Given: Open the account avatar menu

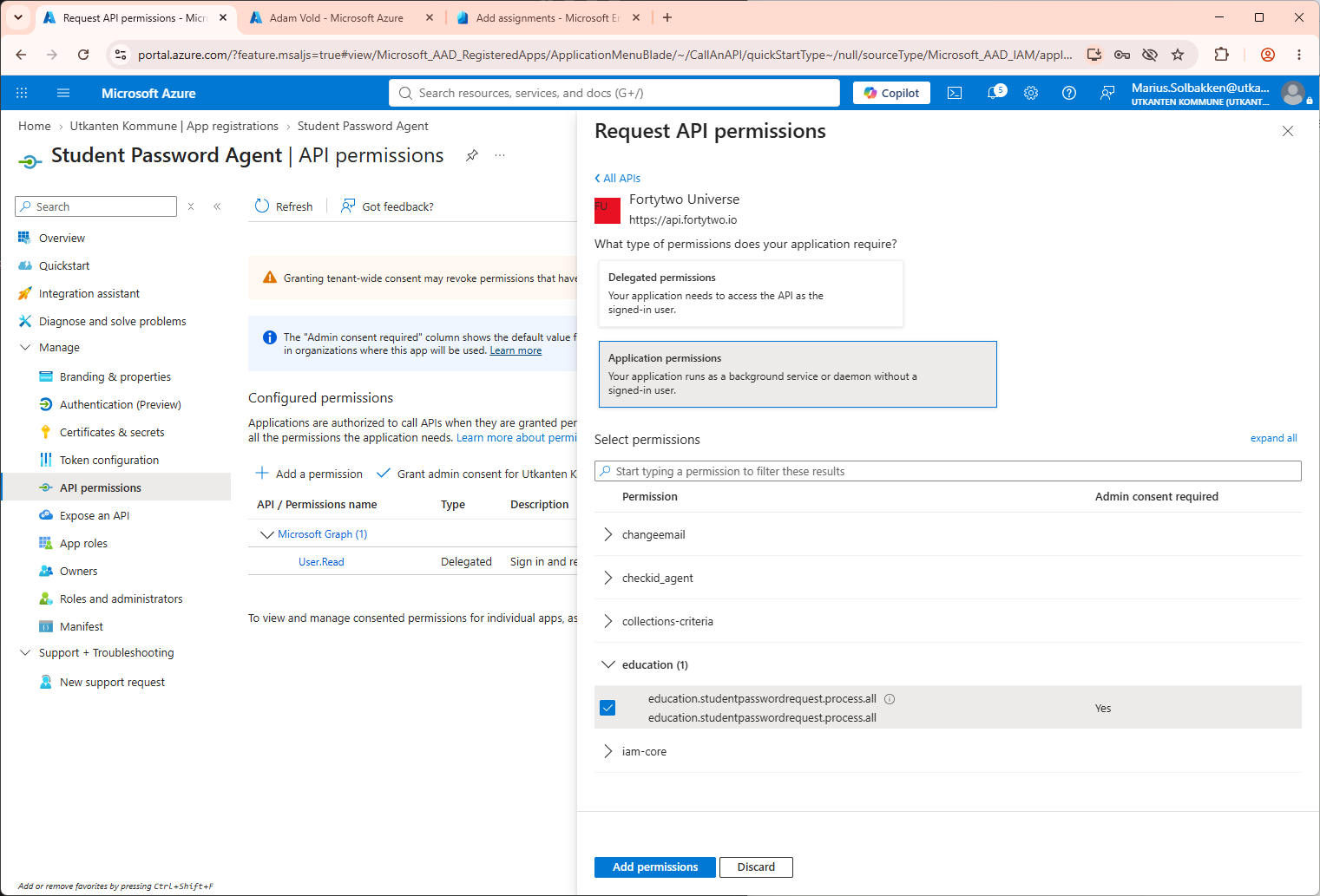Looking at the screenshot, I should click(x=1293, y=93).
